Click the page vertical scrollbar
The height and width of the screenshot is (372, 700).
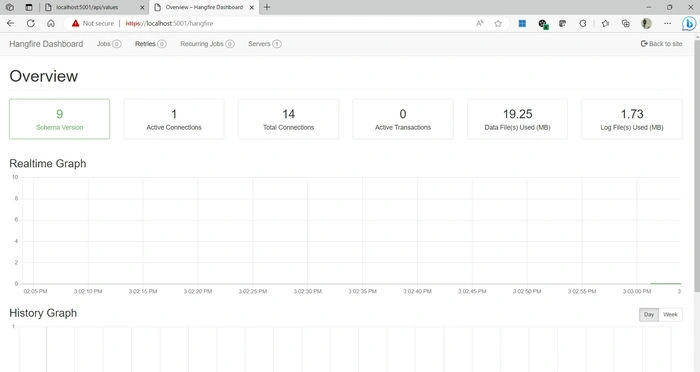(697, 165)
